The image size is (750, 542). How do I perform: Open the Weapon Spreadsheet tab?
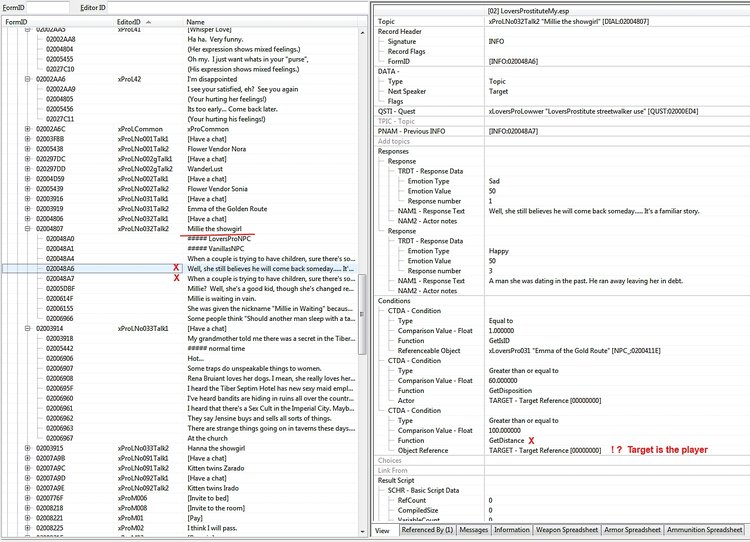pos(566,530)
